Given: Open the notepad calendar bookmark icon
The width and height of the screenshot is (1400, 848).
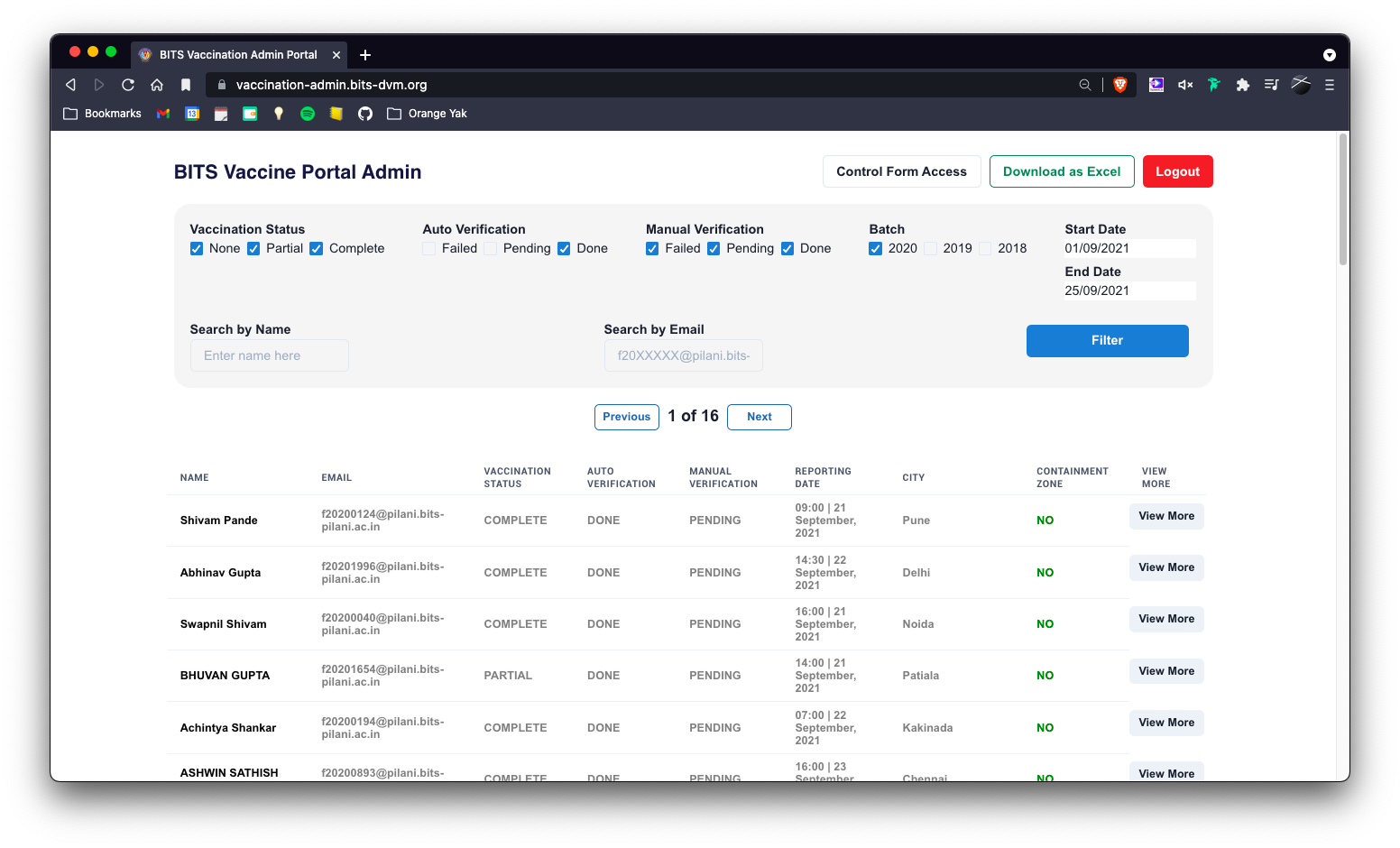Looking at the screenshot, I should point(221,114).
